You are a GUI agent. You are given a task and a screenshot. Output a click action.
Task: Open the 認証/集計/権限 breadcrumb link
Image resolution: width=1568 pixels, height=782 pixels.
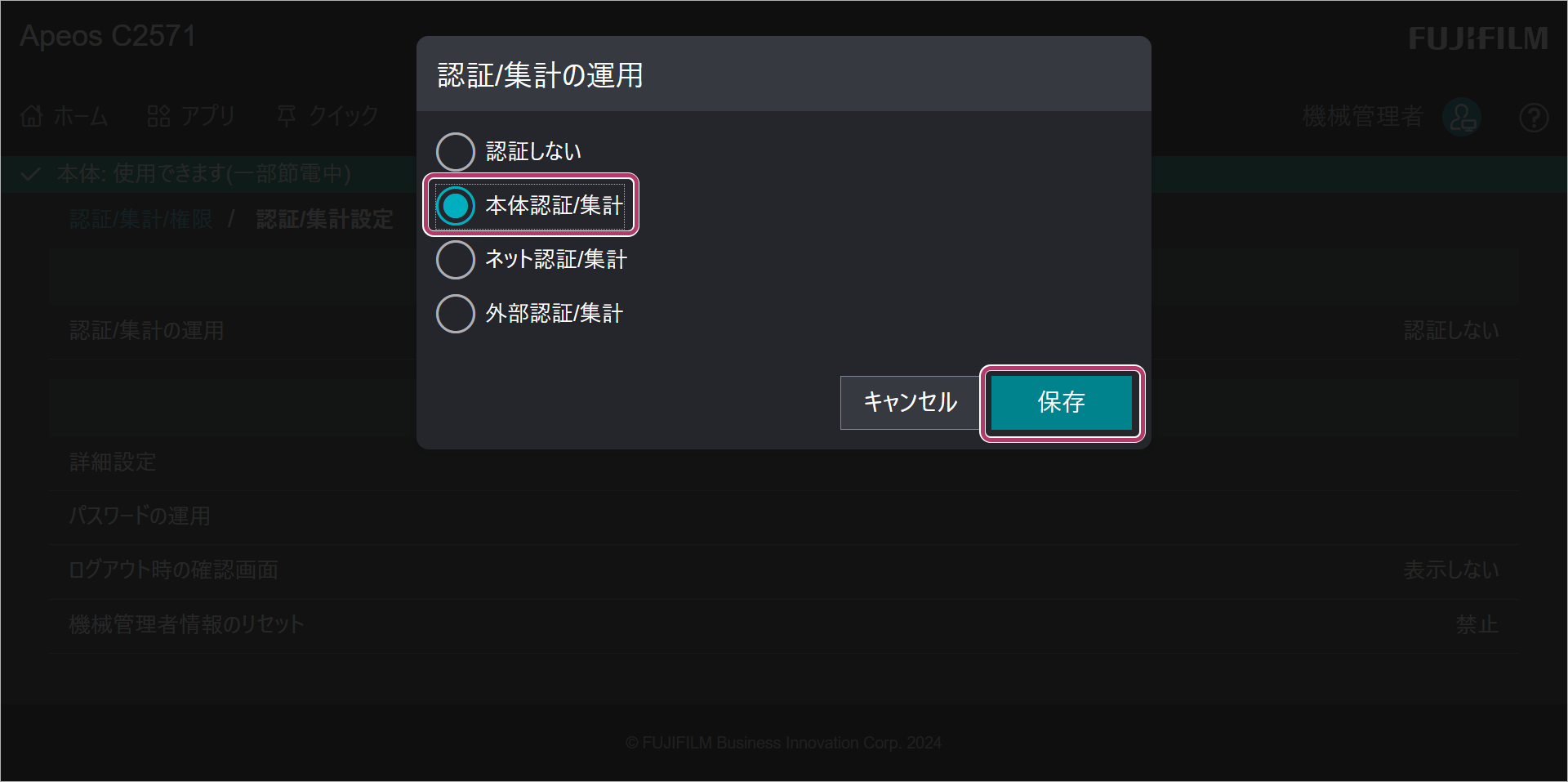[141, 219]
